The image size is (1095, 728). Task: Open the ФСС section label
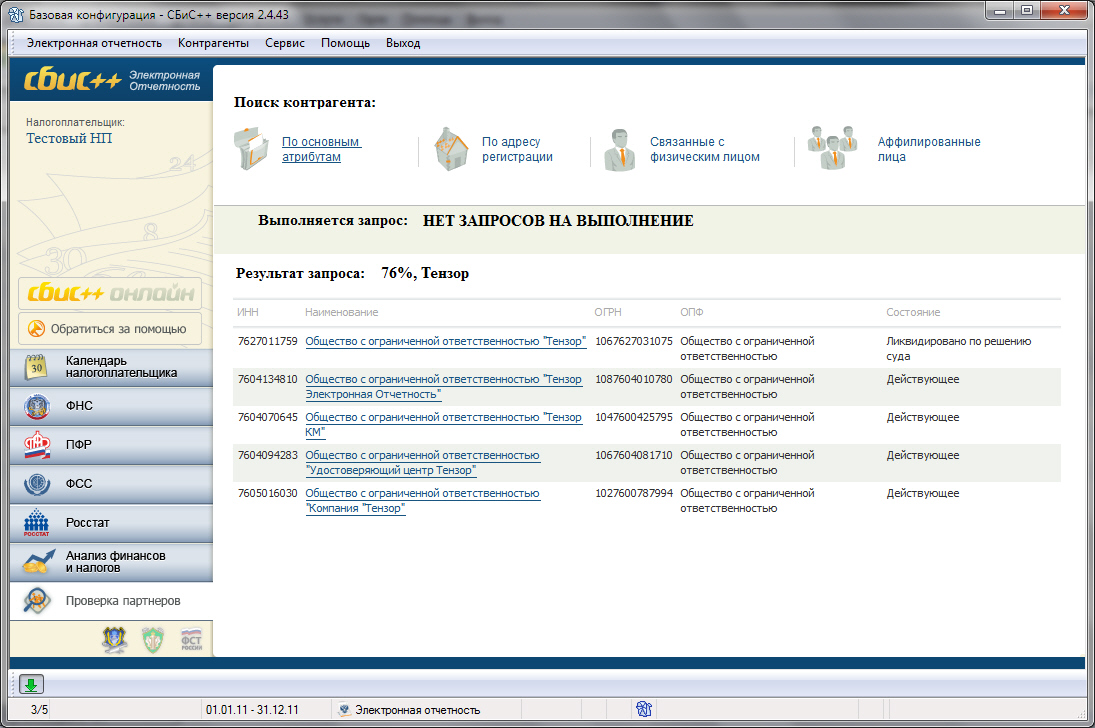pos(79,483)
